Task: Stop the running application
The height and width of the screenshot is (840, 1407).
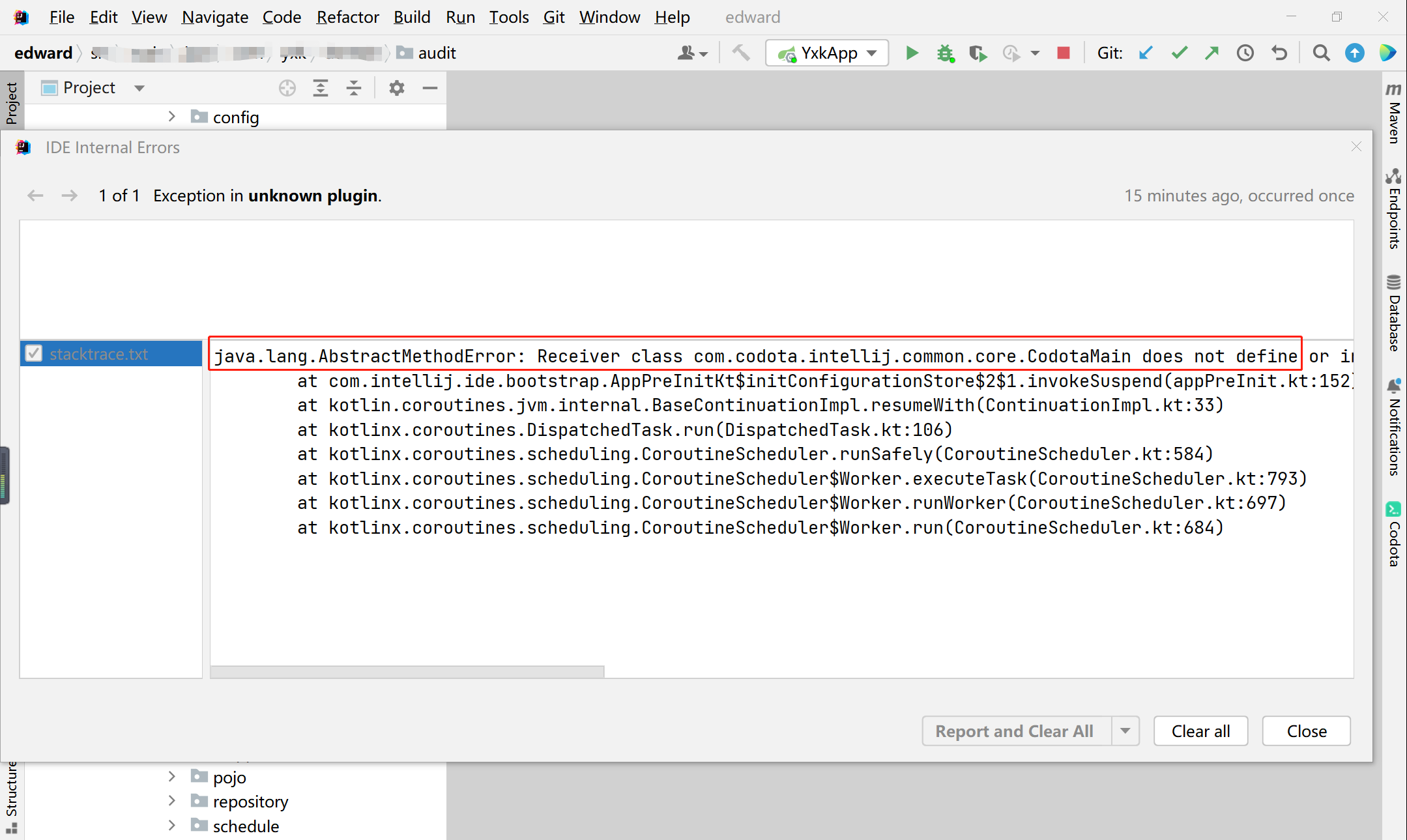Action: [x=1064, y=53]
